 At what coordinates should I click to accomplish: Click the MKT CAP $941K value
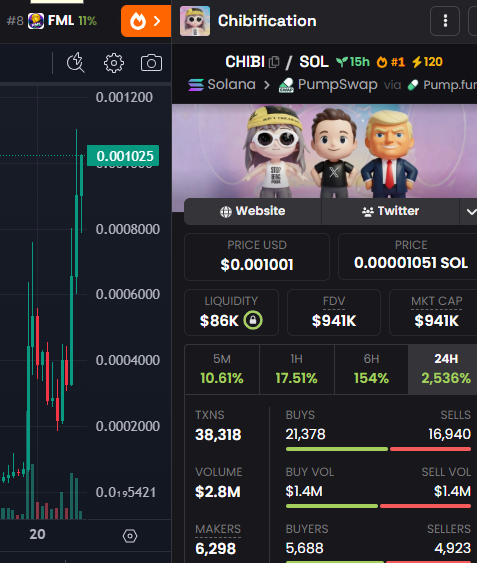click(437, 321)
